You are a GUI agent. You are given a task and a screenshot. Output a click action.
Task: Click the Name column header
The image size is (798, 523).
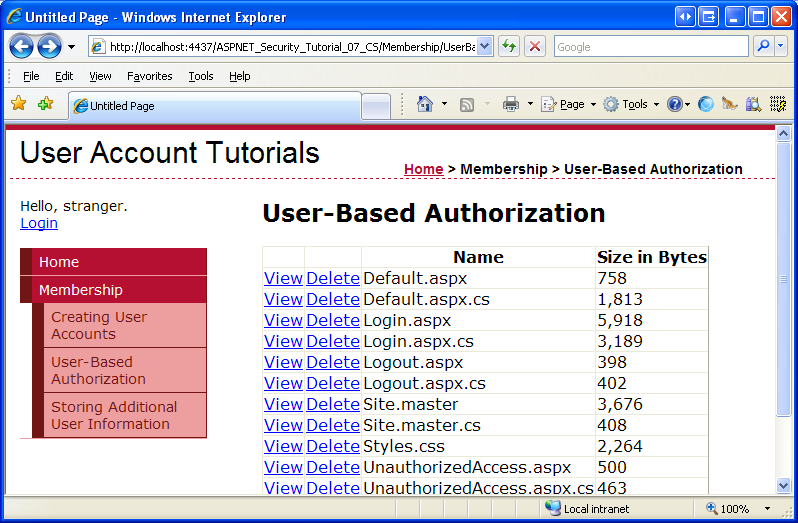[x=478, y=257]
